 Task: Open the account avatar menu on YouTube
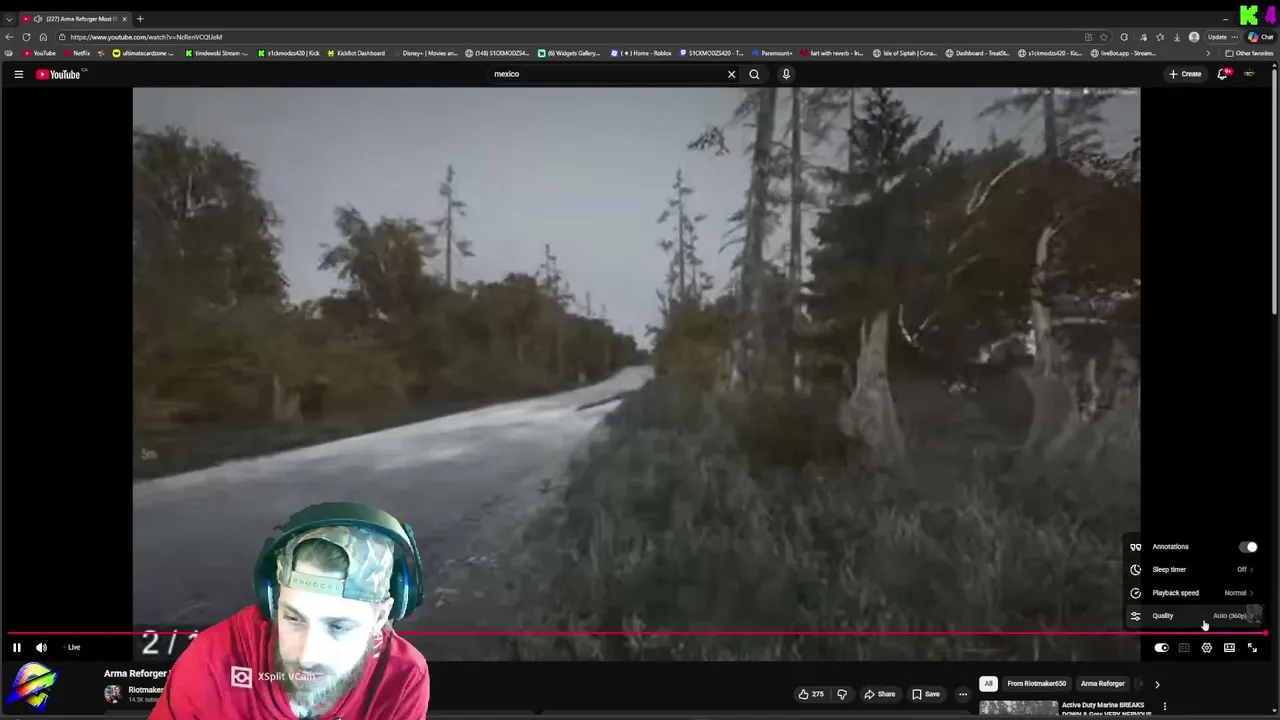coord(1249,74)
